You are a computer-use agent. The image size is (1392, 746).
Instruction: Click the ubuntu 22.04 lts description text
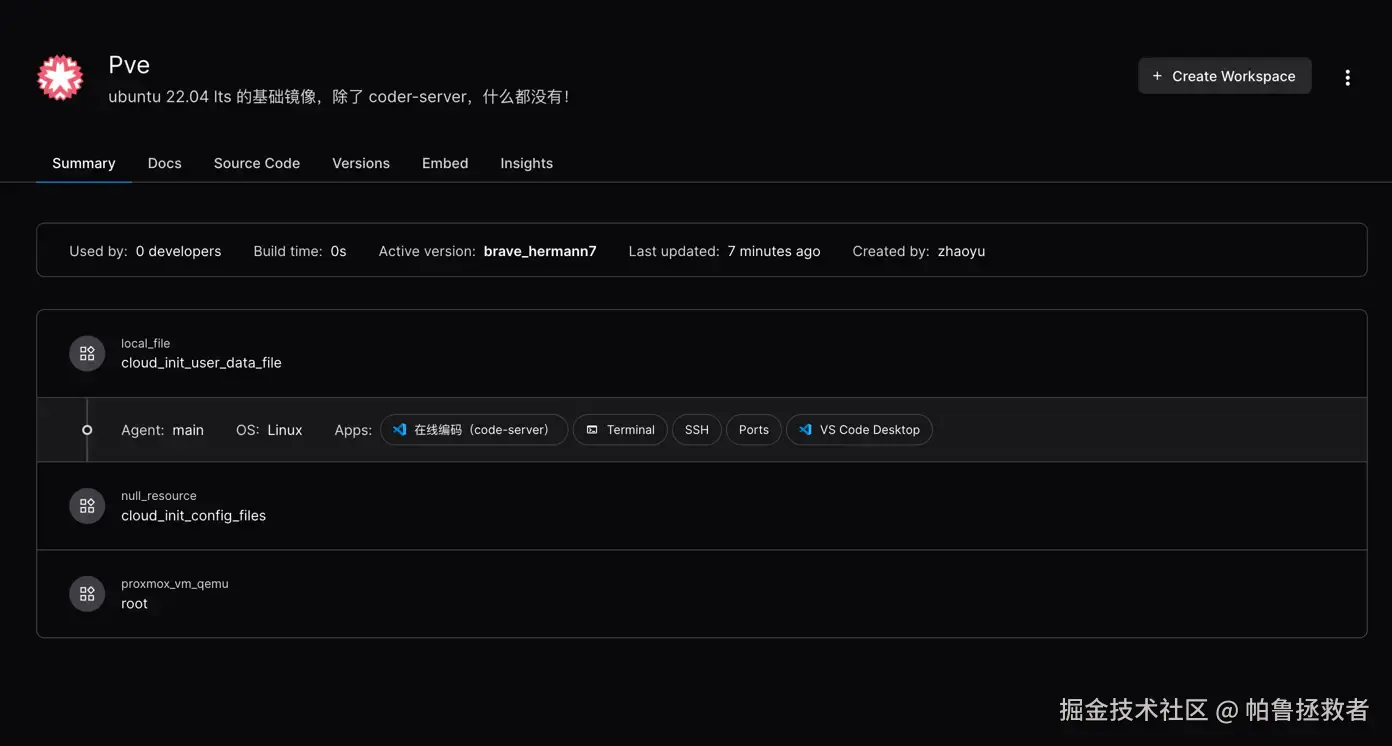tap(339, 97)
